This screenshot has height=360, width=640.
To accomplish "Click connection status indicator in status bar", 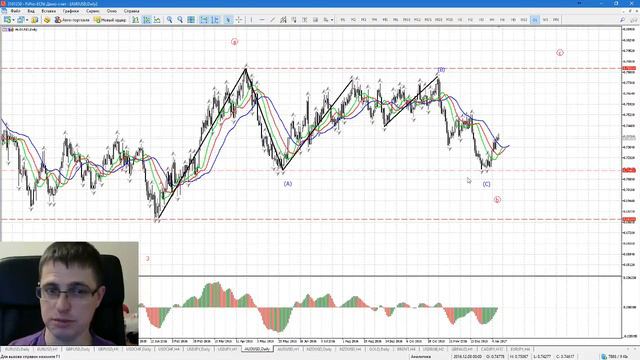I will click(x=614, y=356).
